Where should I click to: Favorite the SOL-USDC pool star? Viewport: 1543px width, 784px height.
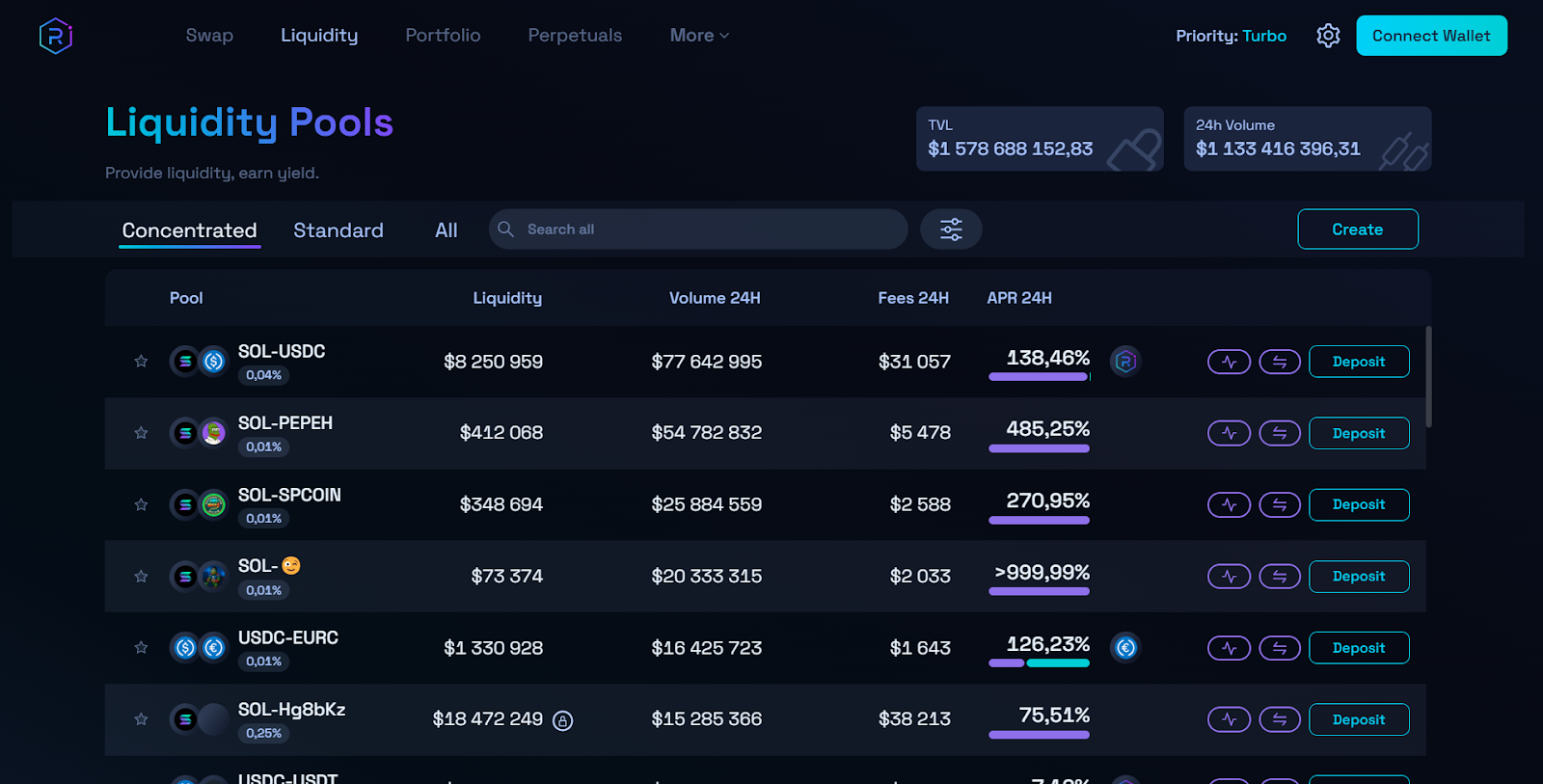(x=141, y=362)
